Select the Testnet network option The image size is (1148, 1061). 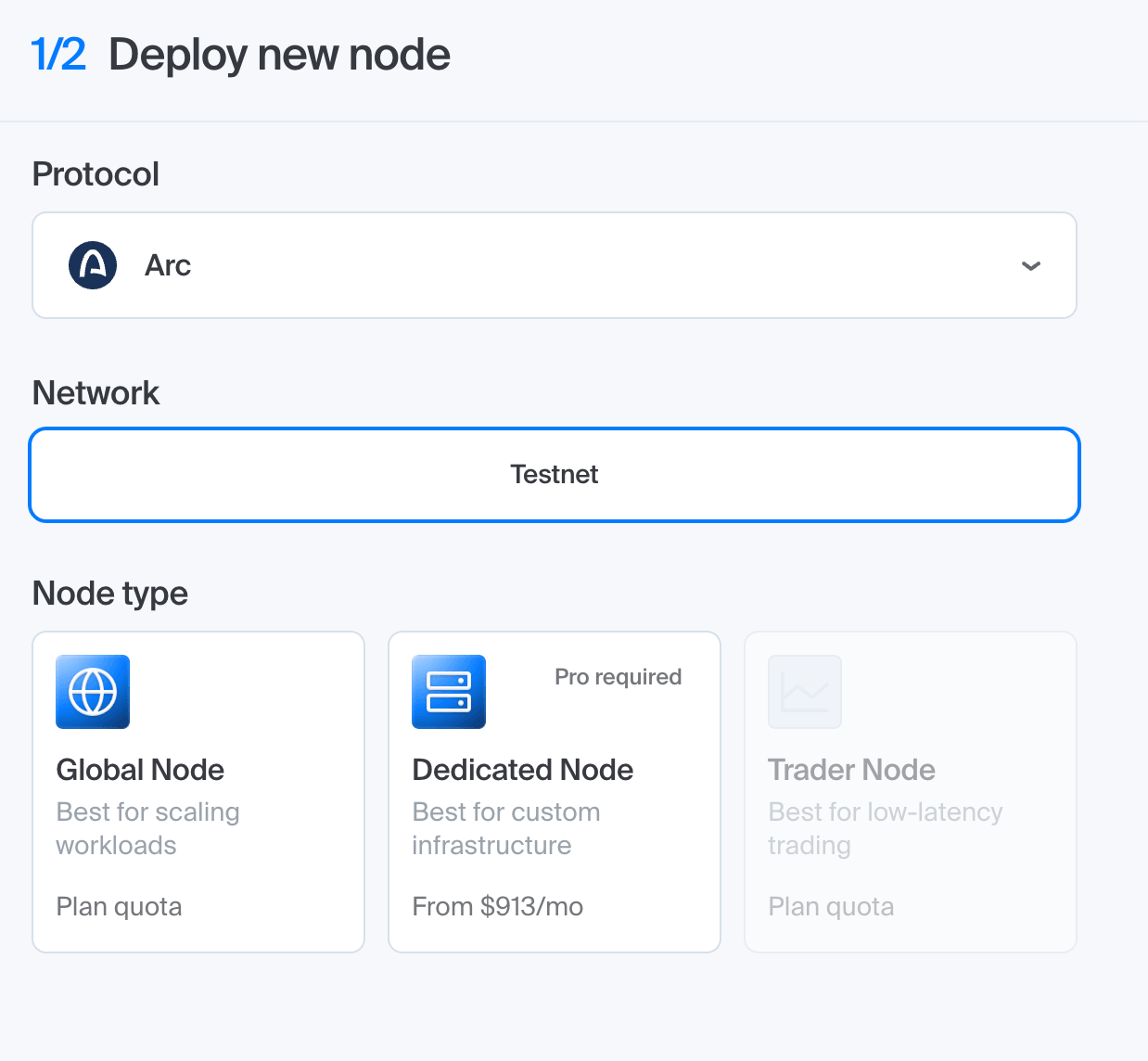click(x=555, y=475)
